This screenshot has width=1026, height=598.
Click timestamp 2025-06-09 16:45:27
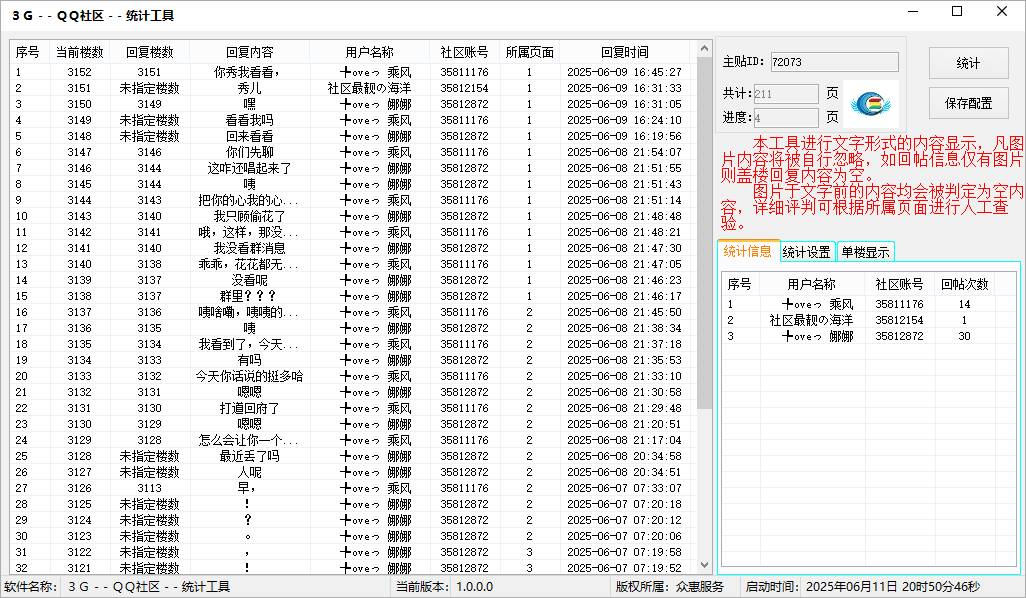point(624,72)
